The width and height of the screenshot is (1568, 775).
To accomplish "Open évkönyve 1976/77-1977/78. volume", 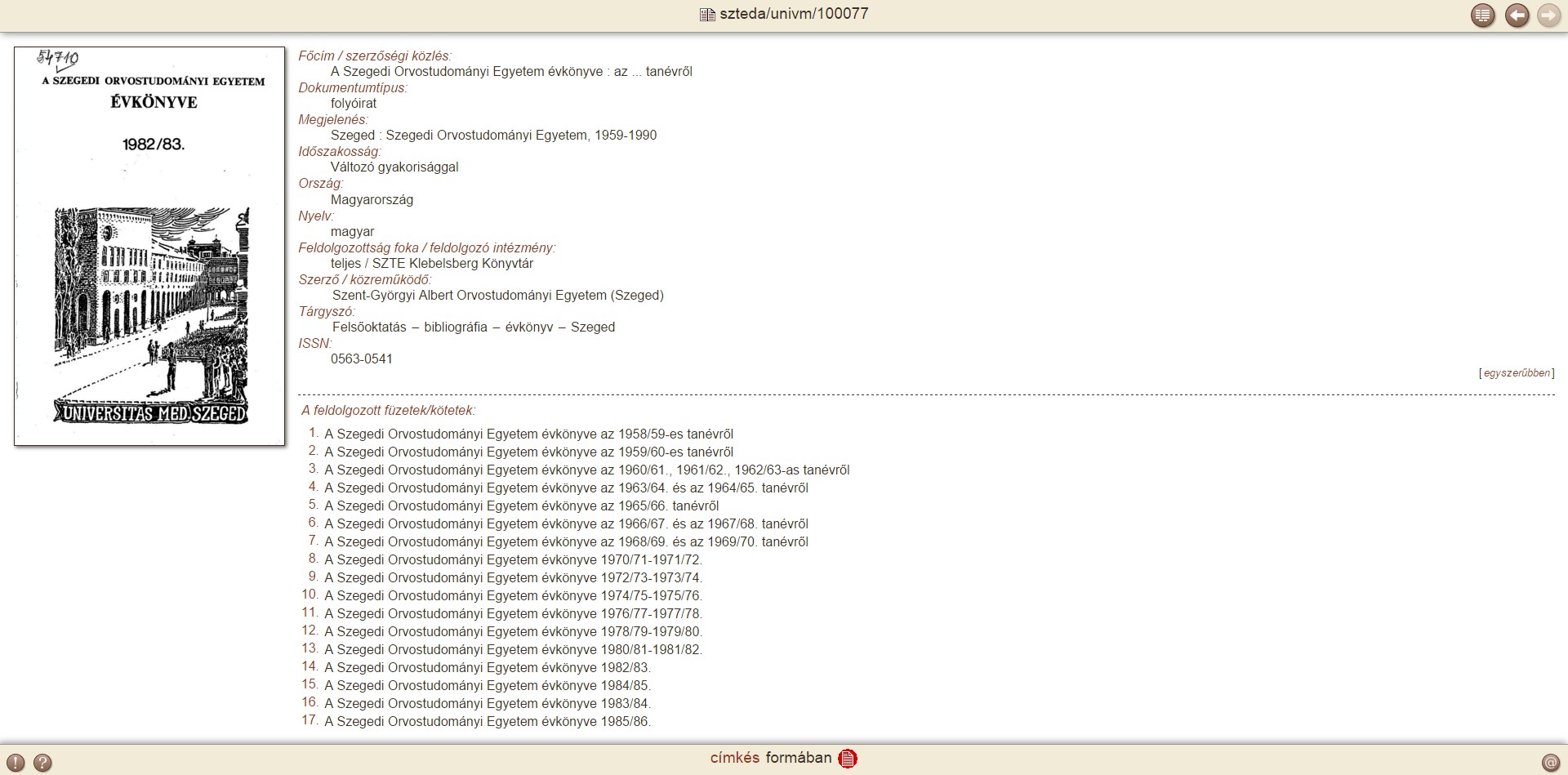I will [513, 614].
